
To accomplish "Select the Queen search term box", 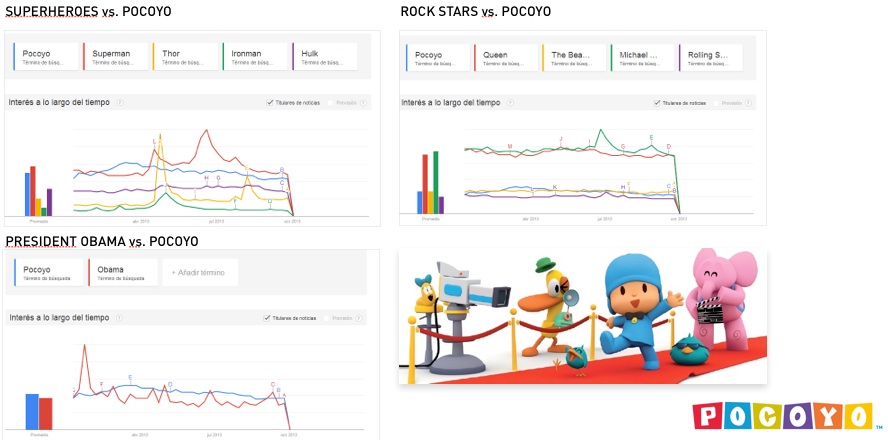I will [x=507, y=58].
